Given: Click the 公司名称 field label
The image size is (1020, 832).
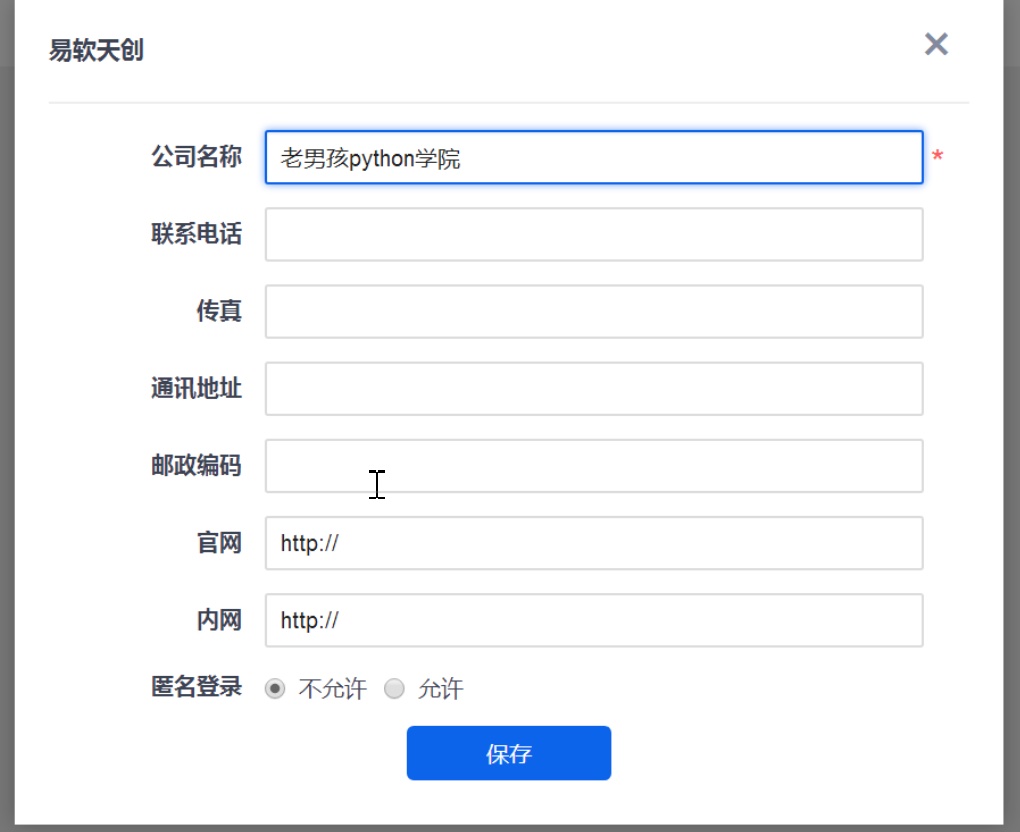Looking at the screenshot, I should 196,157.
